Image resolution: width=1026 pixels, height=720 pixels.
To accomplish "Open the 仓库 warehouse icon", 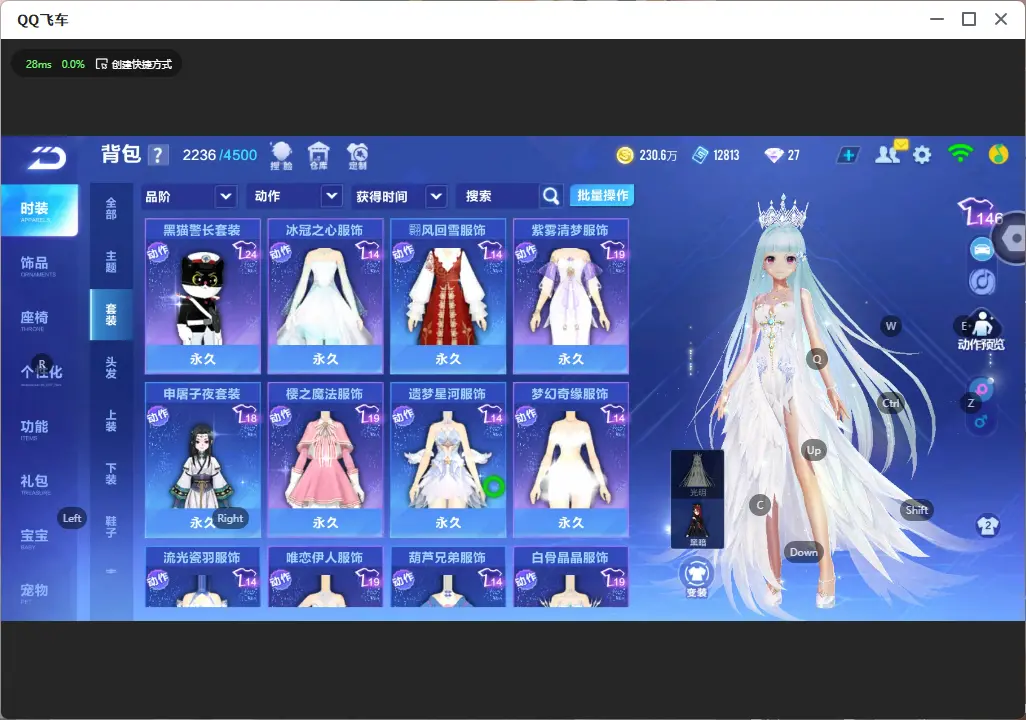I will tap(319, 156).
